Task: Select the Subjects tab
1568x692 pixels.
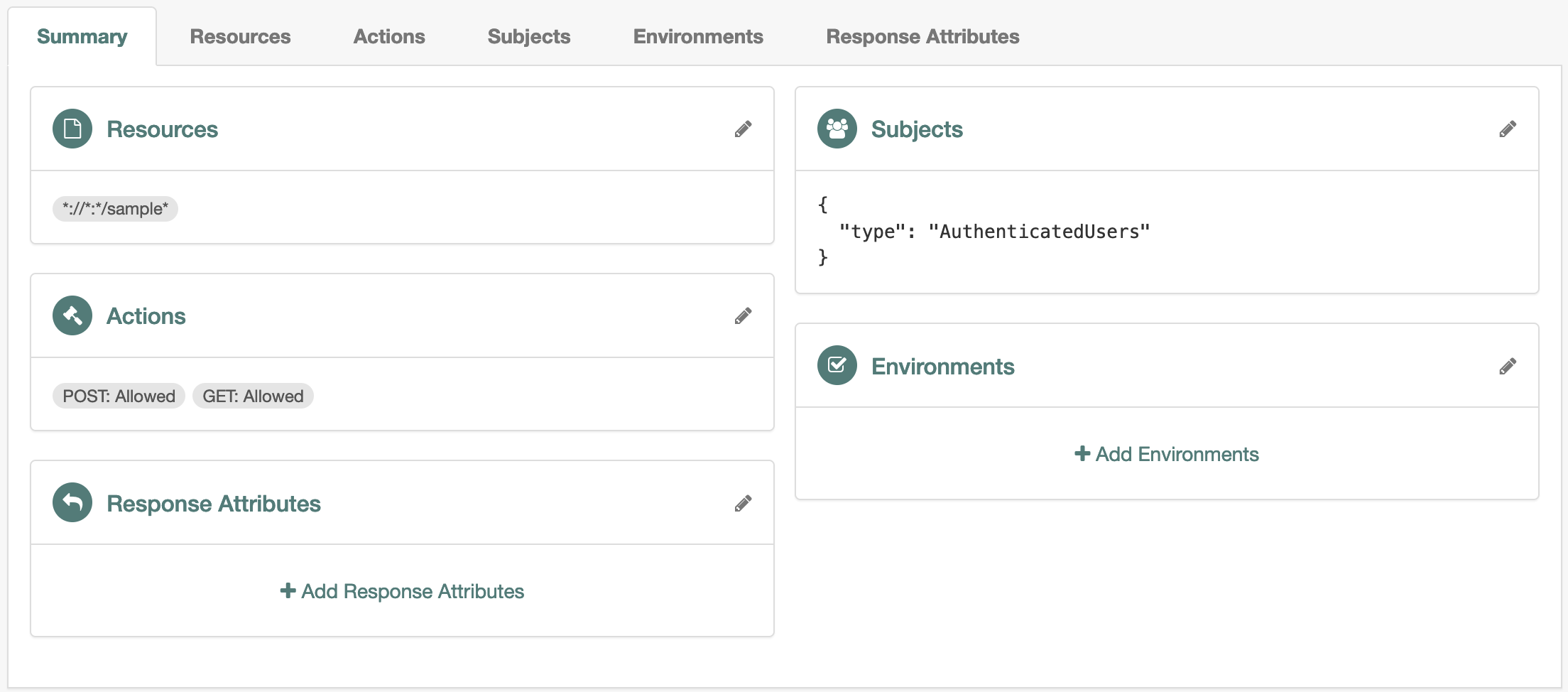Action: pos(528,36)
